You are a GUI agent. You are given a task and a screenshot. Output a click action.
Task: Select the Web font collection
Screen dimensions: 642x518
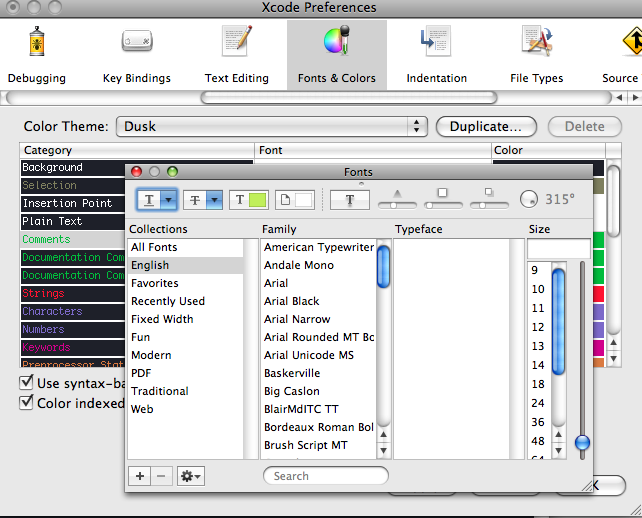[x=185, y=409]
